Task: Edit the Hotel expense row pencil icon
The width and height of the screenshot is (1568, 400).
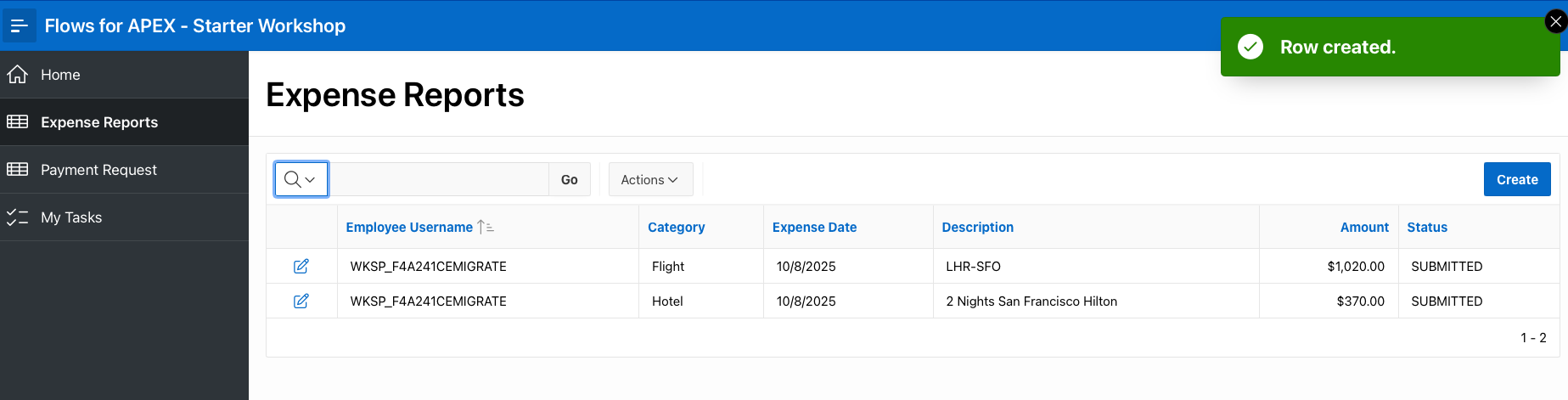Action: point(301,301)
